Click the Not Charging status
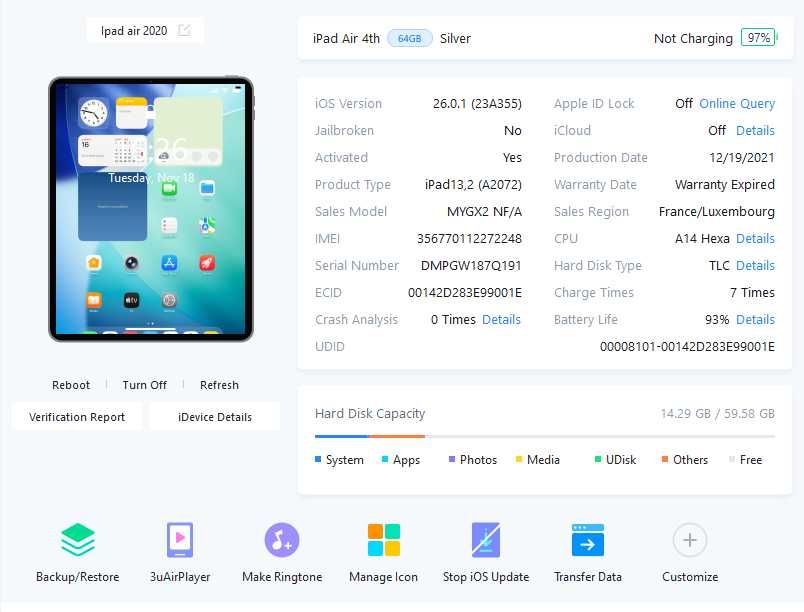 point(693,38)
